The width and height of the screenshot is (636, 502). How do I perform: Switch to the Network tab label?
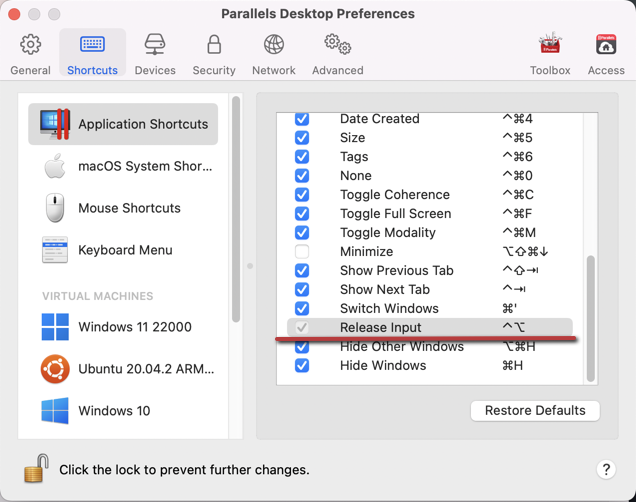(274, 71)
